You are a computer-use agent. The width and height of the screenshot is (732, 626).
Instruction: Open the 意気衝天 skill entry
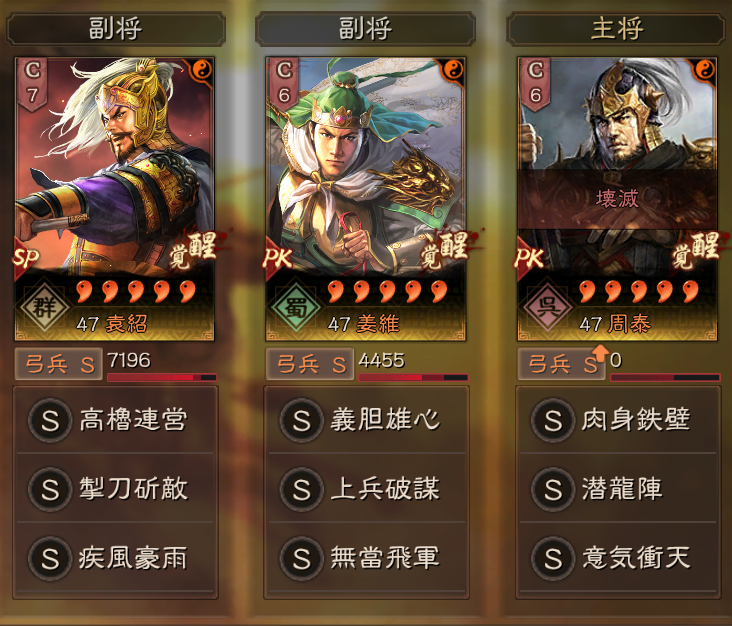coord(618,558)
